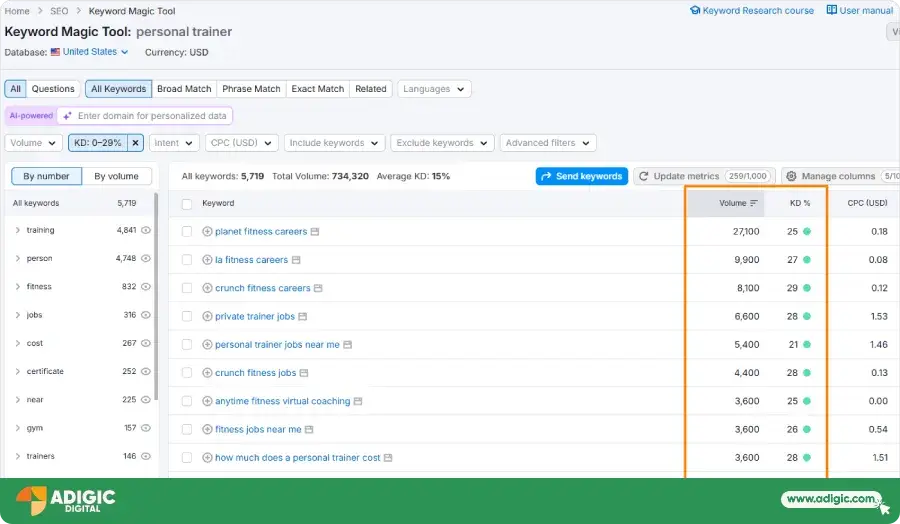Open SERP icon beside la fitness careers
This screenshot has width=900, height=524.
pos(296,260)
